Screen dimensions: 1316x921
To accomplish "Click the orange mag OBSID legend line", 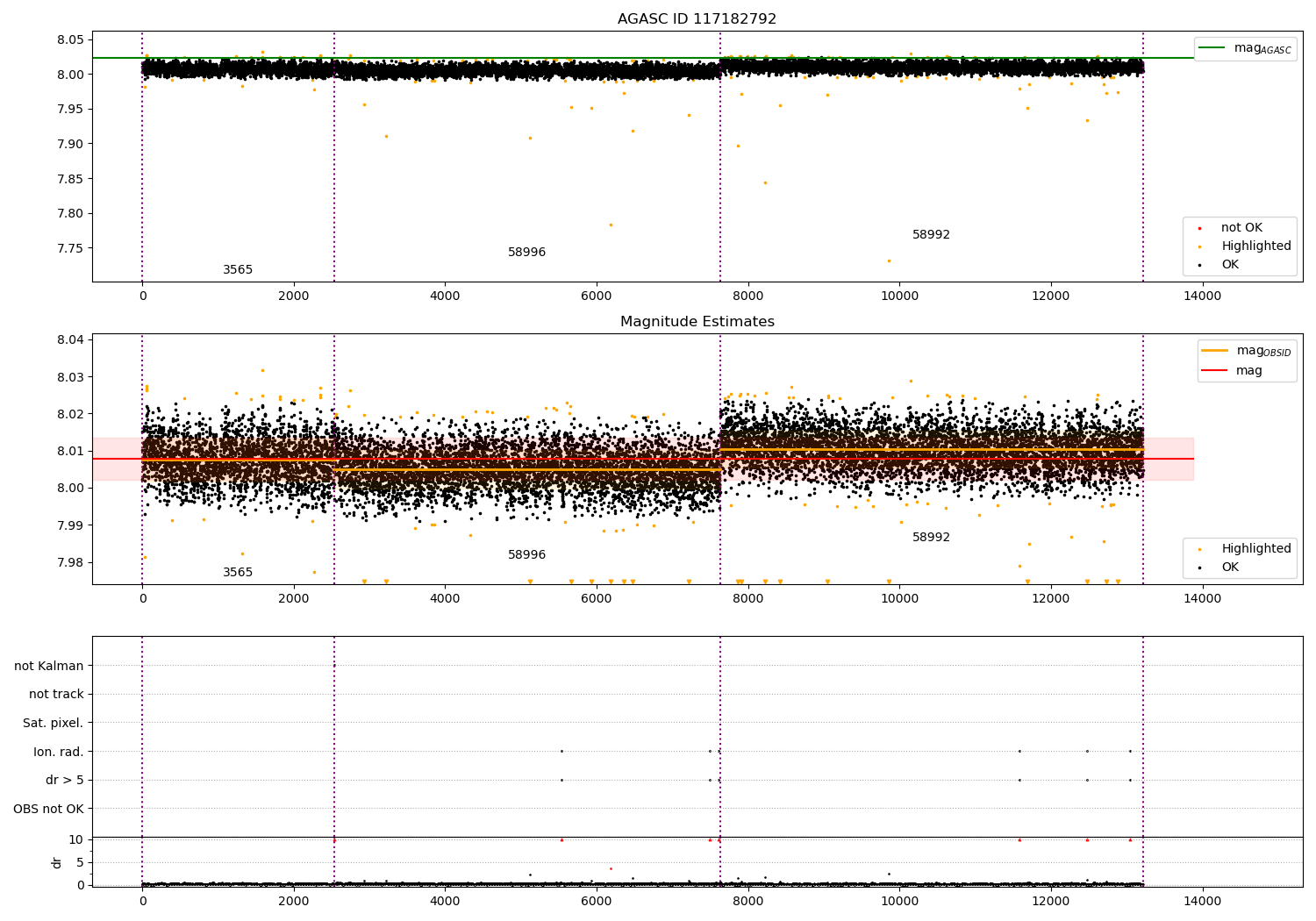I will (x=1214, y=351).
